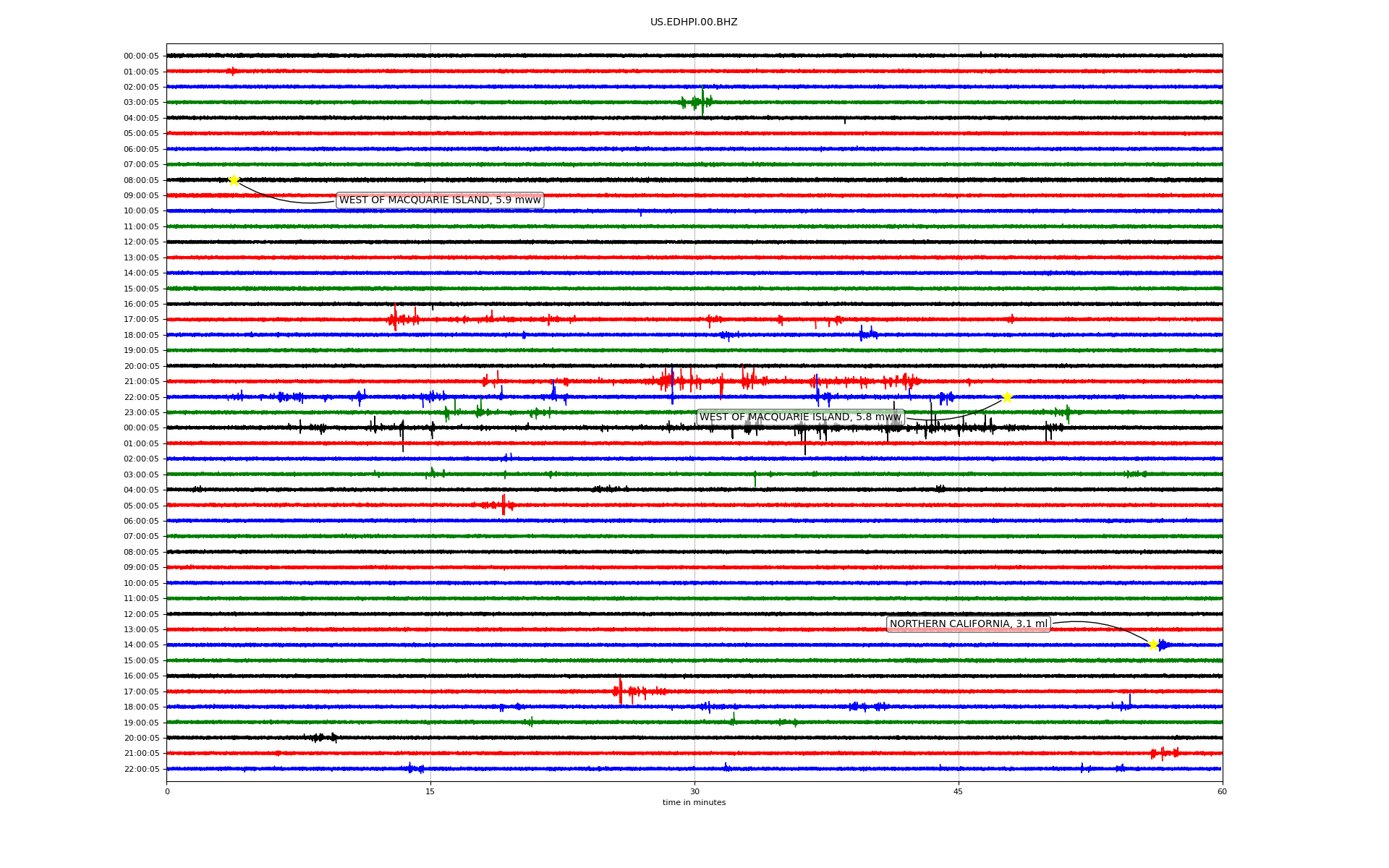Image resolution: width=1389 pixels, height=868 pixels.
Task: Click the 45 tick label on x-axis
Action: [959, 791]
